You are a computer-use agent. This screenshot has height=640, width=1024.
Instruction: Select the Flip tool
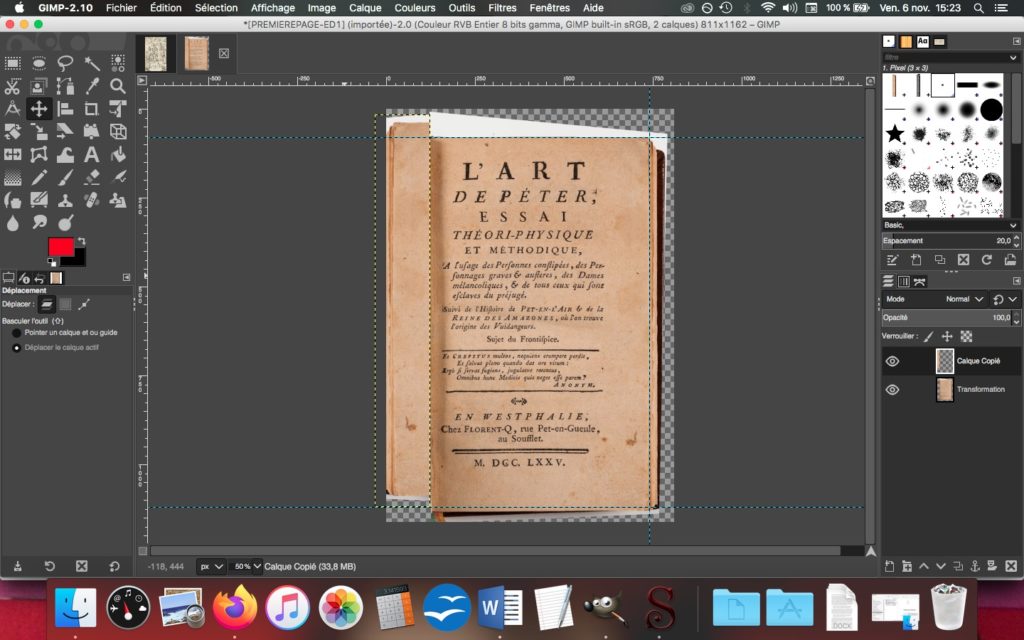(12, 154)
